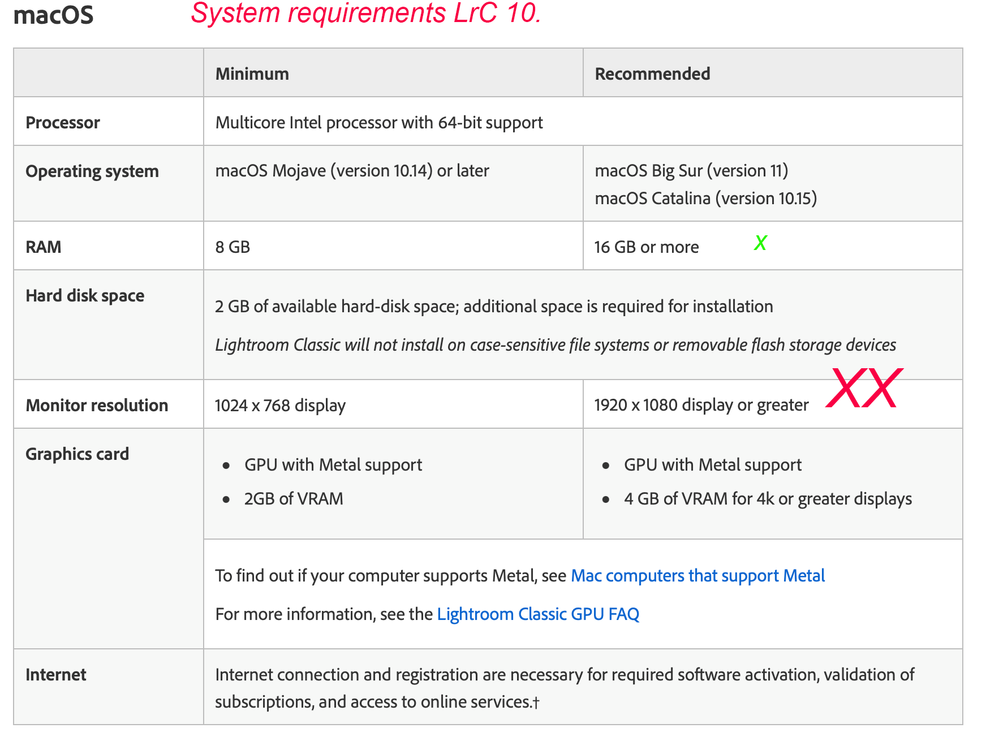Click the Graphics card row label
The image size is (999, 741).
click(x=77, y=454)
